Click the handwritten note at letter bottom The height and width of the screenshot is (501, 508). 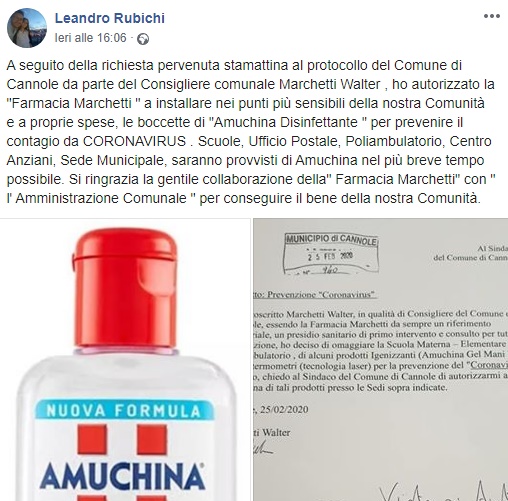click(x=443, y=492)
